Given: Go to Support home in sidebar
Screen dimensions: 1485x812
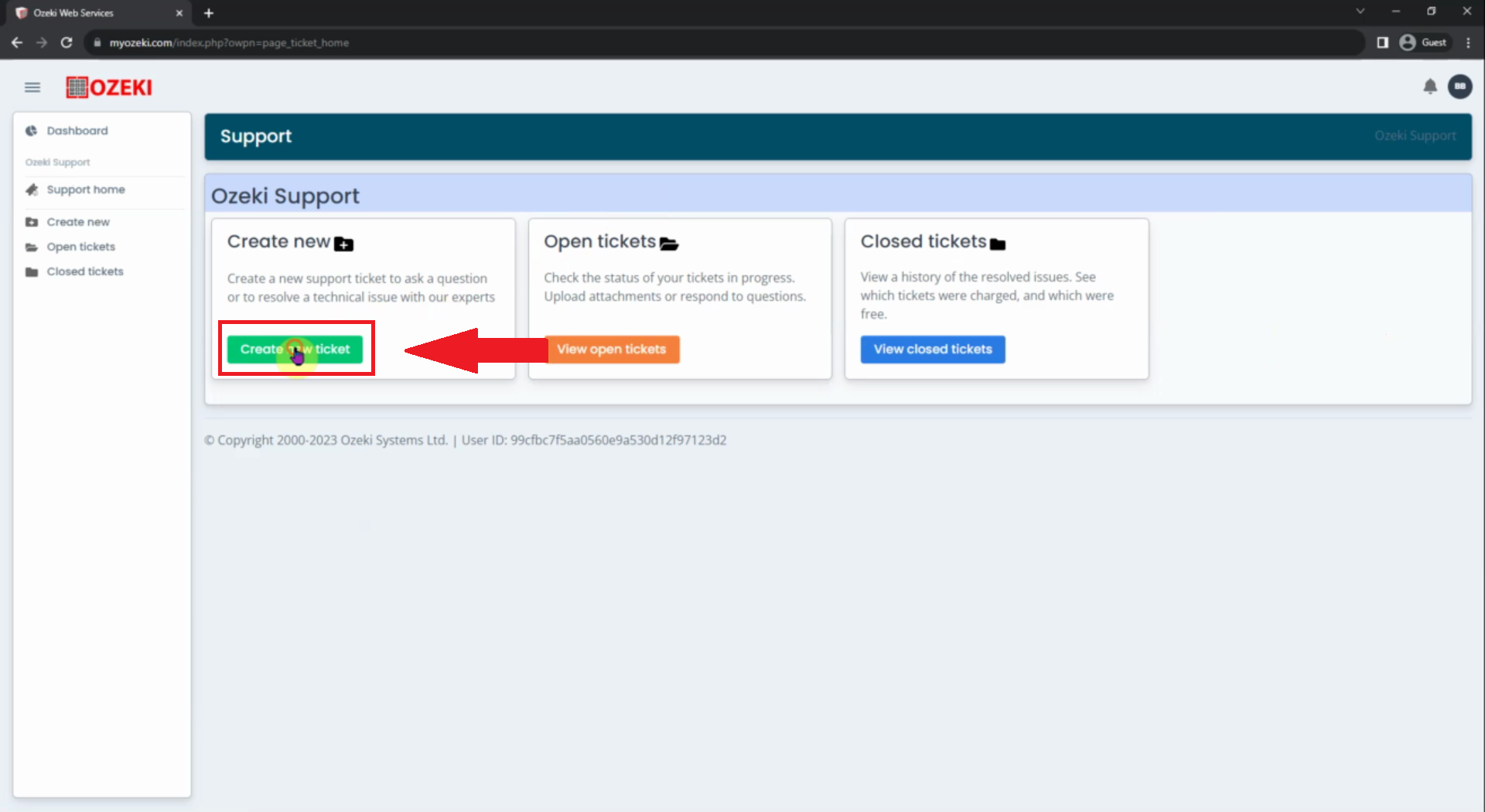Looking at the screenshot, I should 86,189.
